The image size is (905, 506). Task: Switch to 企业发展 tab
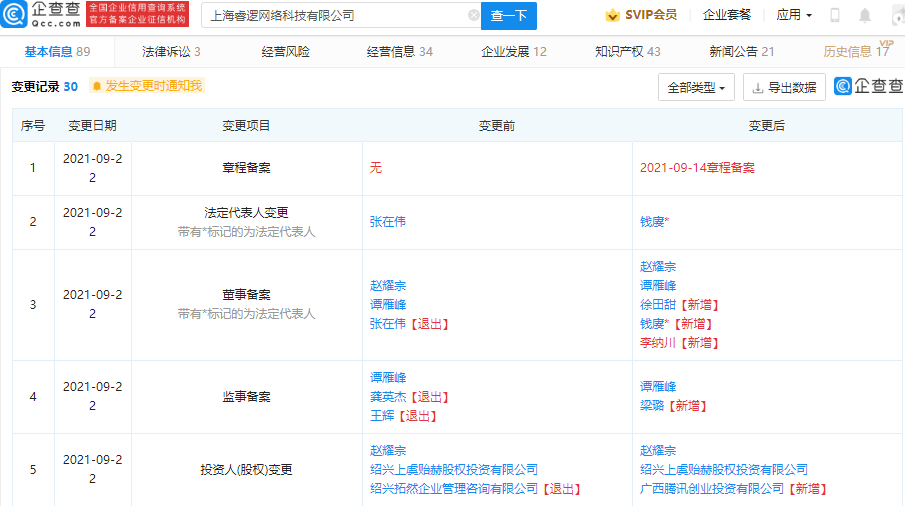click(514, 51)
